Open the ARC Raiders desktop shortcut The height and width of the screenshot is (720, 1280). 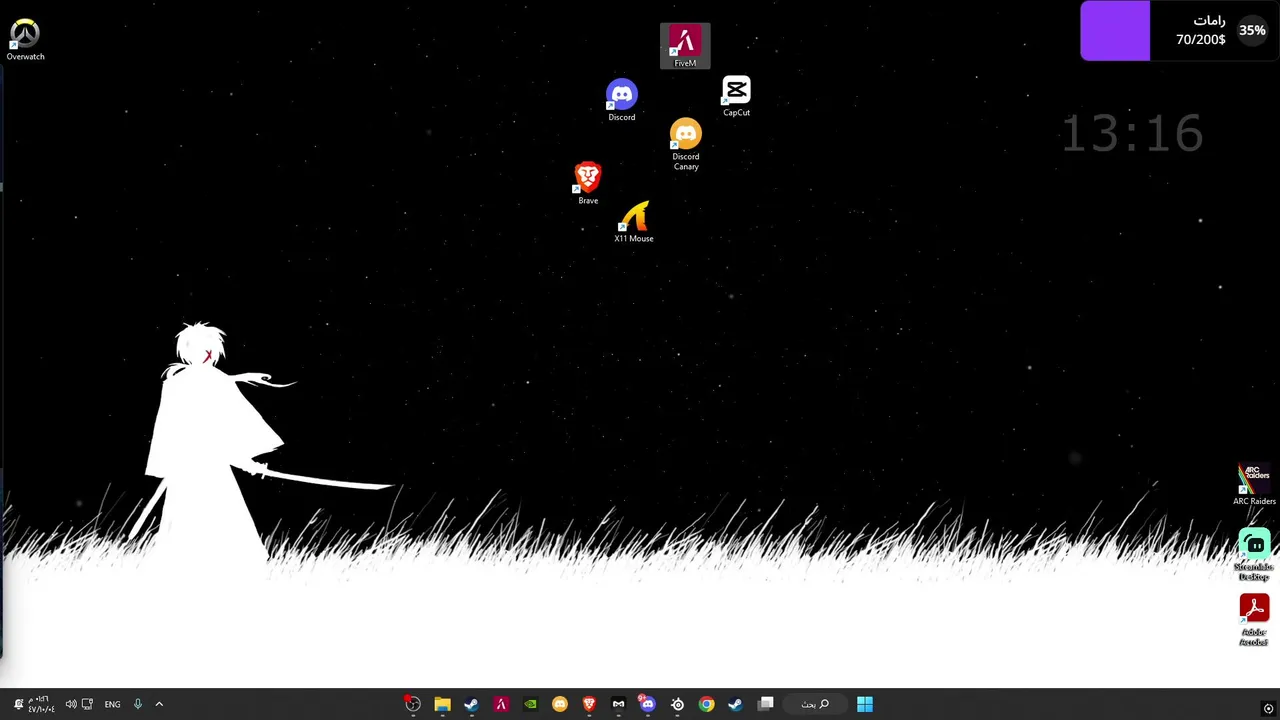pos(1254,485)
